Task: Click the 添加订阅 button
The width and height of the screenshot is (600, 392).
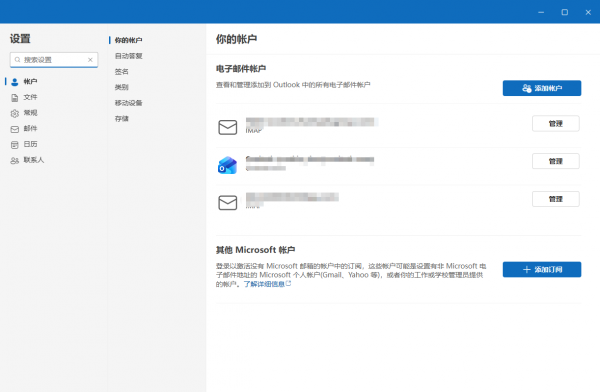Action: coord(542,270)
